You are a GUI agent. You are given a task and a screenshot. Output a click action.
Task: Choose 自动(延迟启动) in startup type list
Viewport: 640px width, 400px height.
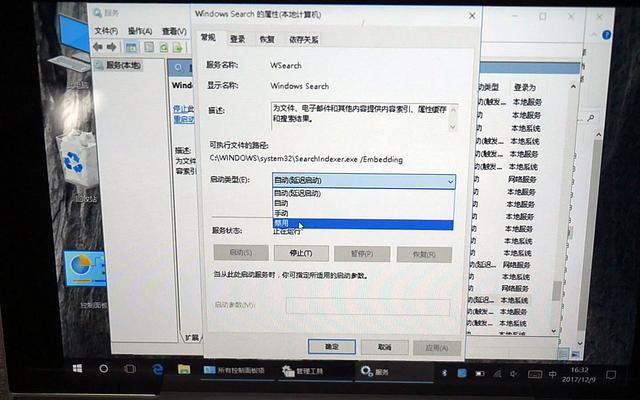pos(363,193)
